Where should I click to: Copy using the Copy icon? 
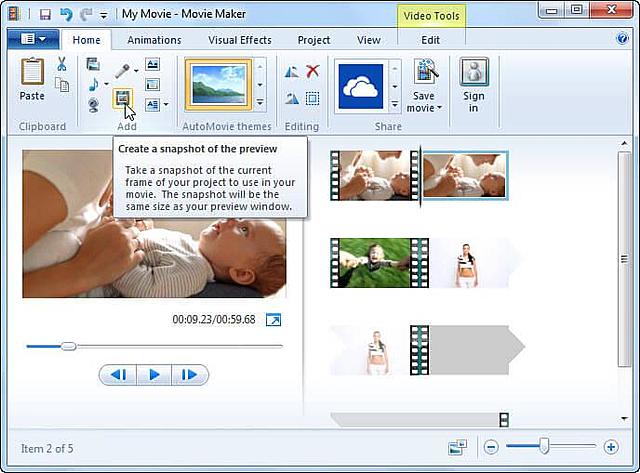click(x=62, y=84)
